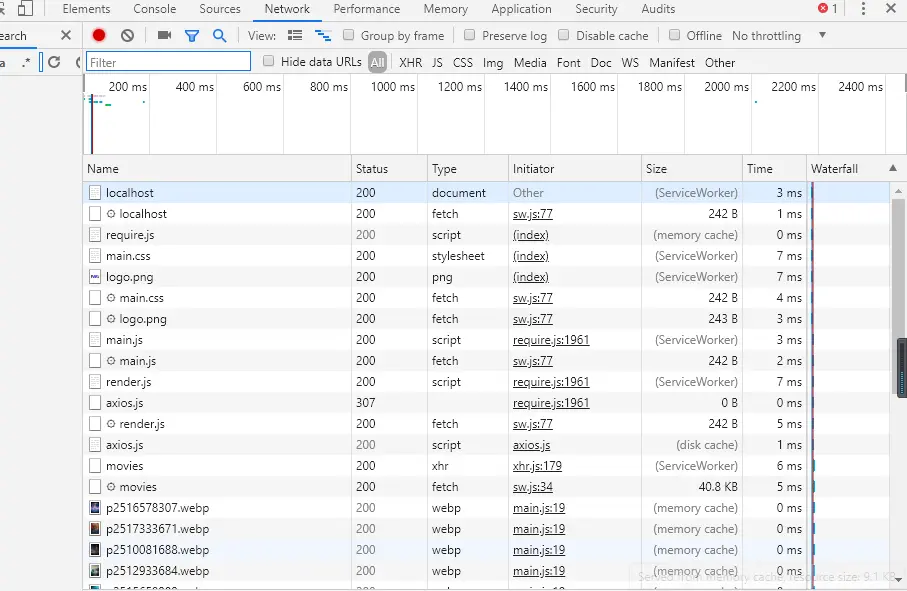Switch to the Application tab
This screenshot has height=591, width=907.
click(x=521, y=9)
